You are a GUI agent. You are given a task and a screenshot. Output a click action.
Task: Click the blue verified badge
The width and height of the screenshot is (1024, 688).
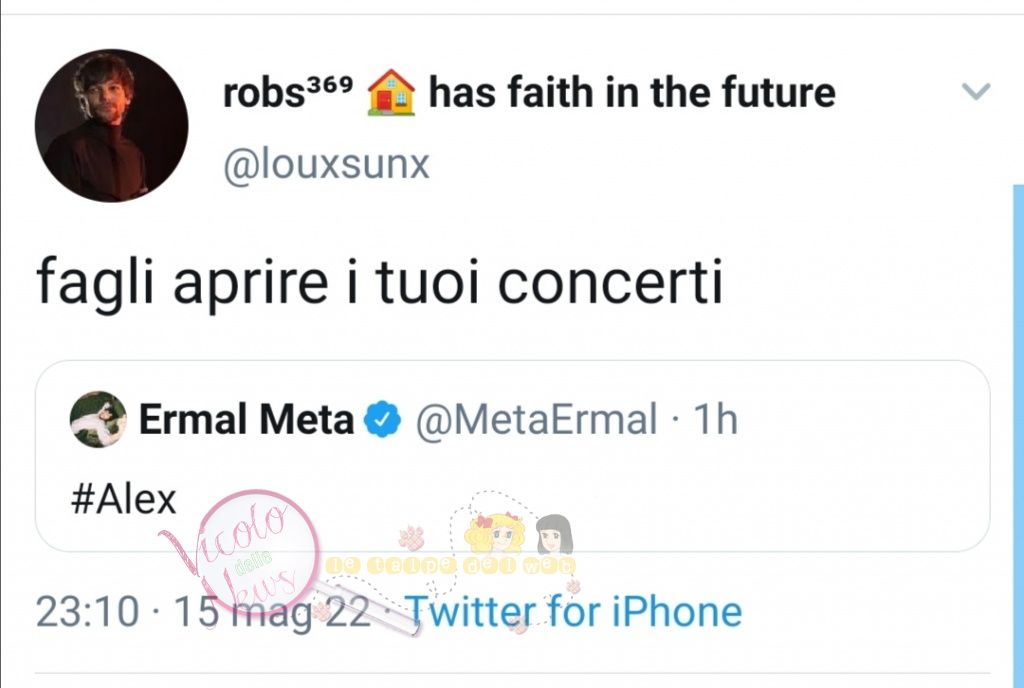coord(382,419)
